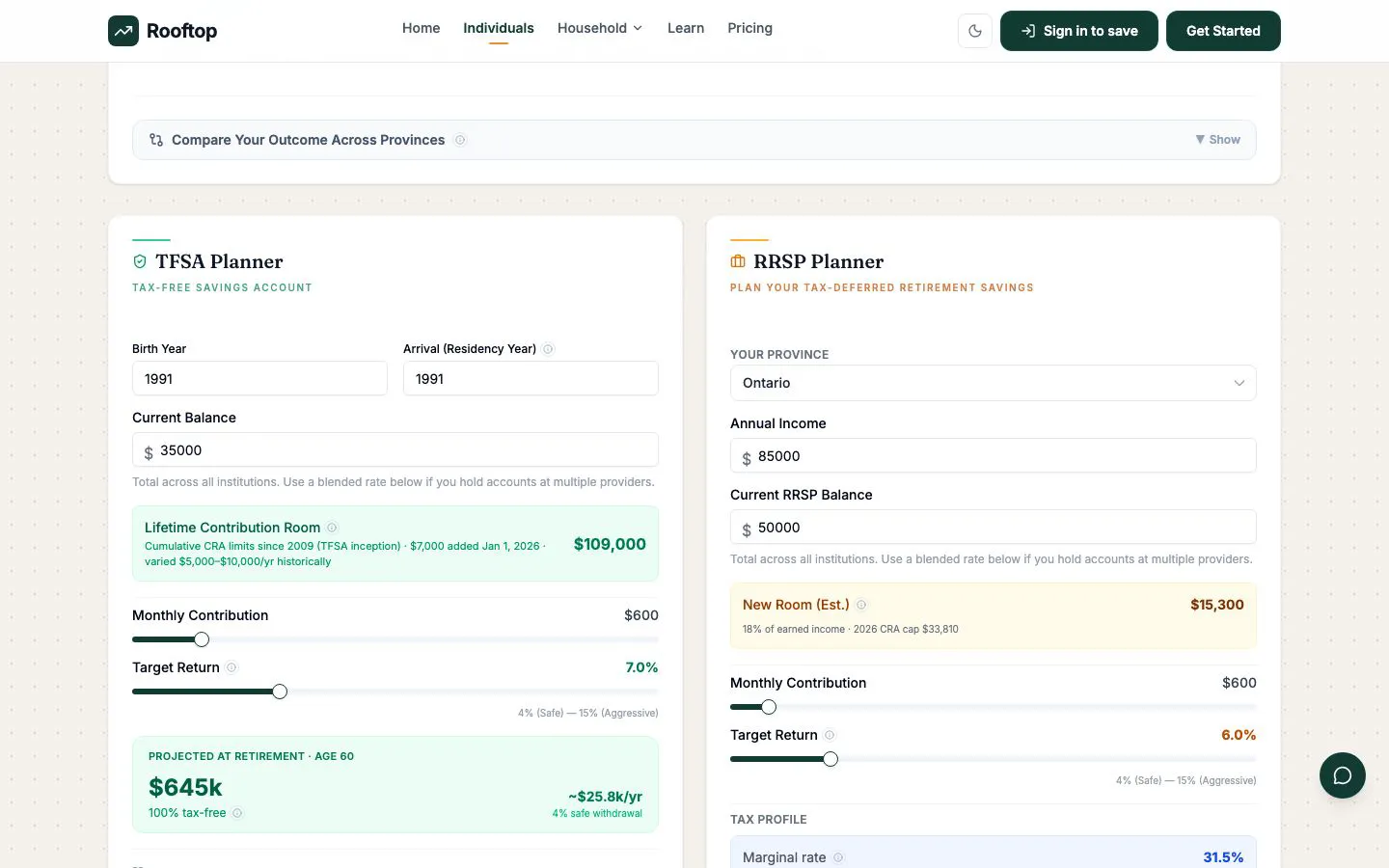Click the RRSP Target Return slider handle

[831, 759]
